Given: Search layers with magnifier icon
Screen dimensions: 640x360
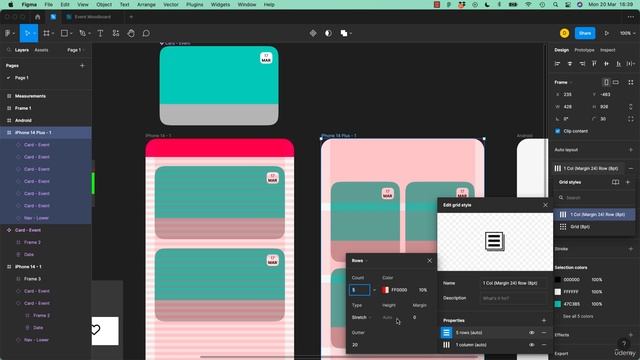Looking at the screenshot, I should pos(8,50).
